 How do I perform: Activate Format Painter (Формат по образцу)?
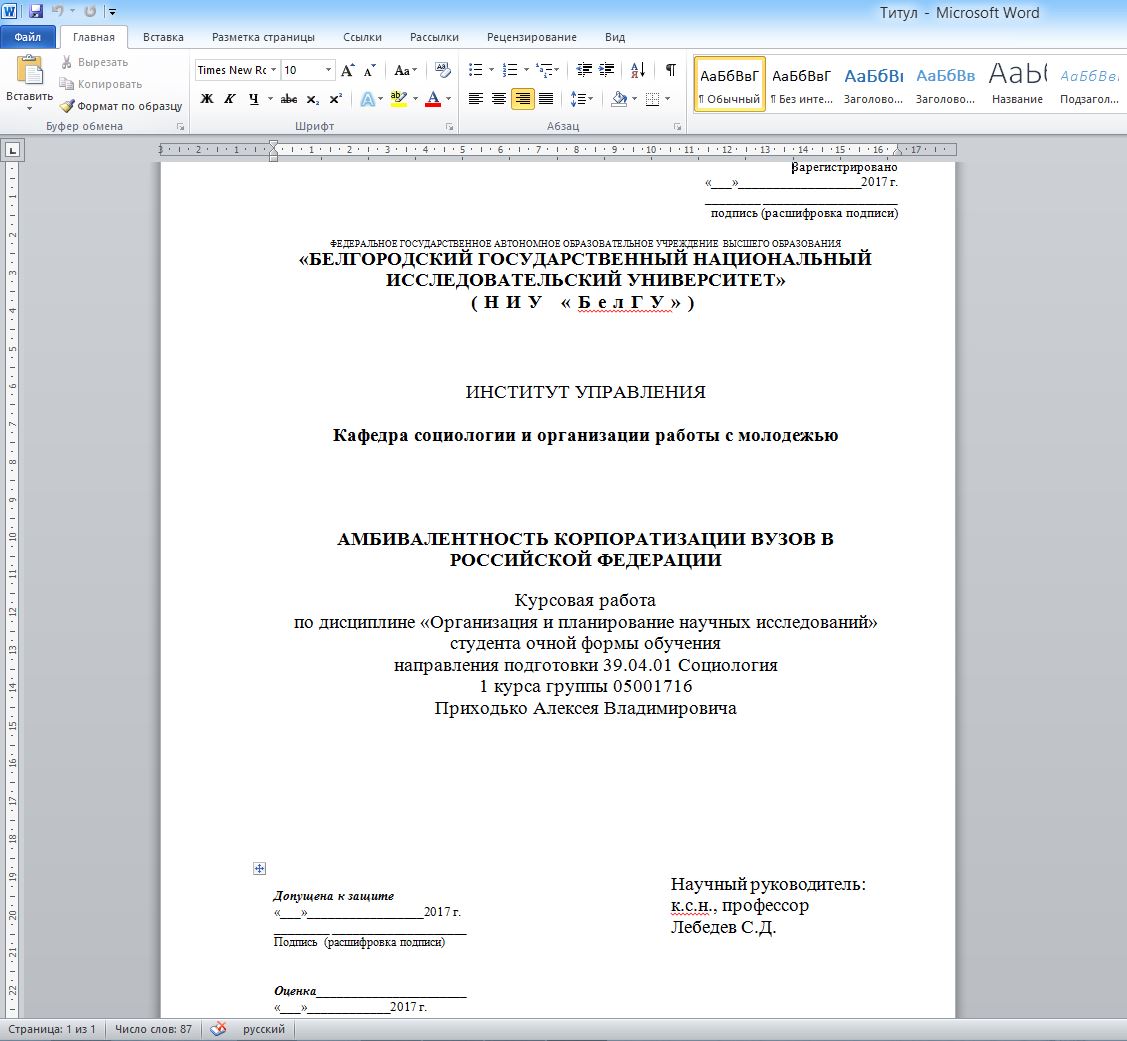[121, 106]
